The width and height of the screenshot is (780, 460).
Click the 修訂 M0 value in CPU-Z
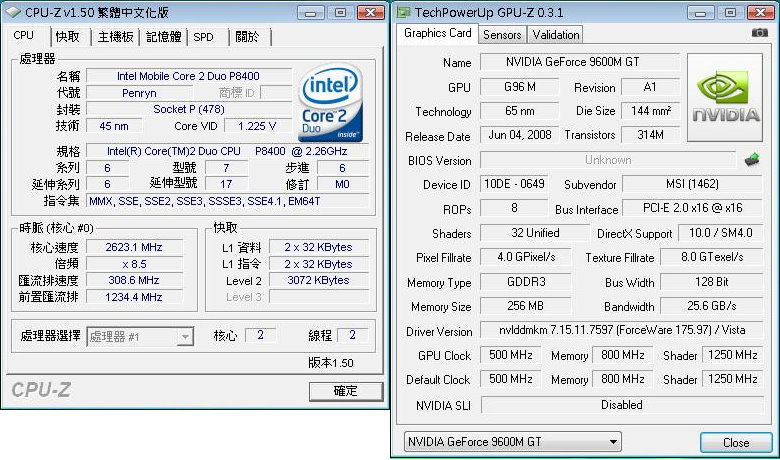(x=343, y=184)
